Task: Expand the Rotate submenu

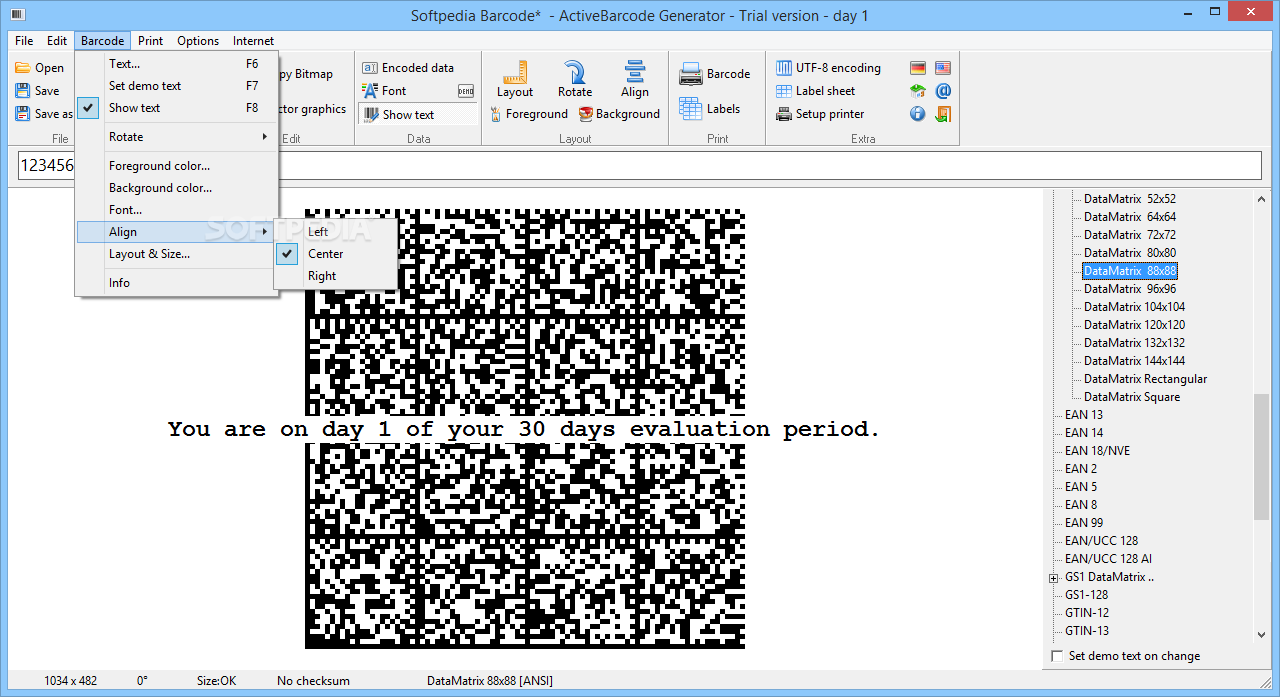Action: (x=176, y=137)
